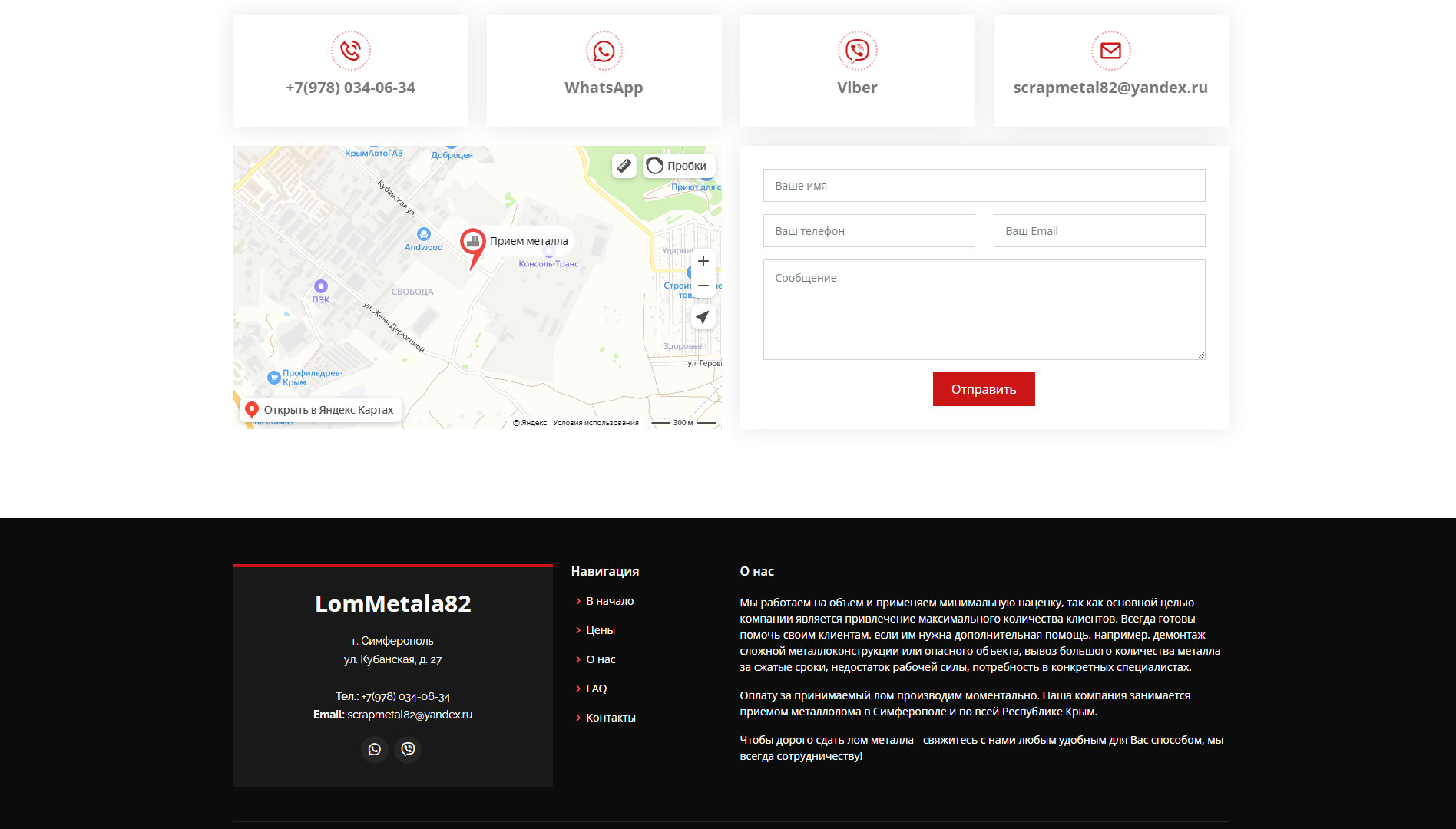Open Viber from the footer icon
This screenshot has width=1456, height=829.
(x=408, y=749)
